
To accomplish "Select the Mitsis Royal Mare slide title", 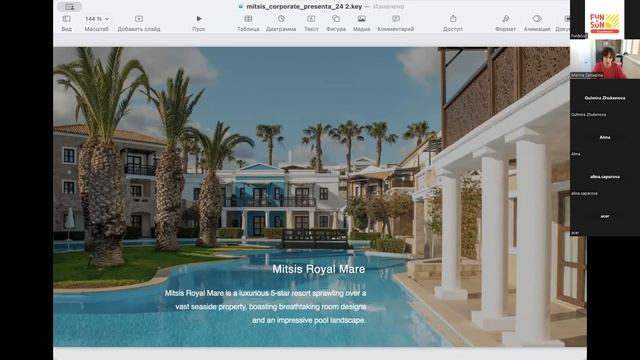I will click(319, 269).
